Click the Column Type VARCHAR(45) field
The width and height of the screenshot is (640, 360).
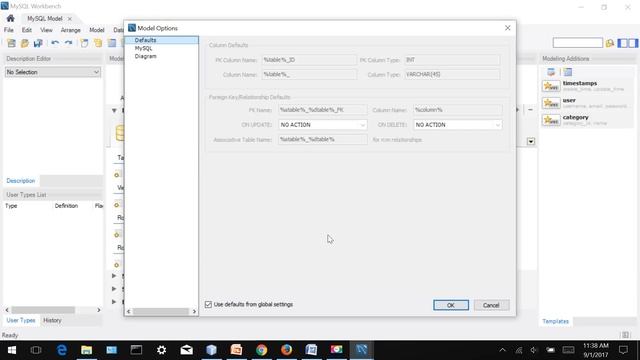[x=452, y=75]
